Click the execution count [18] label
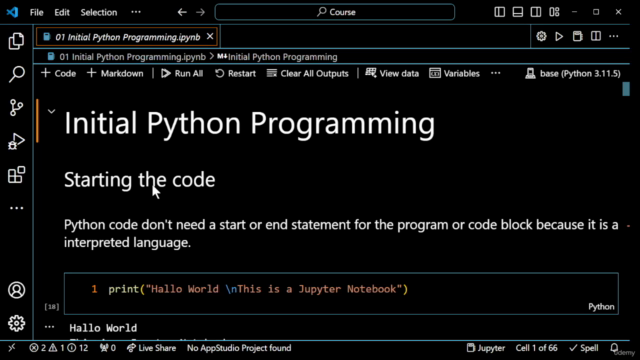Viewport: 640px width, 360px height. click(x=51, y=307)
